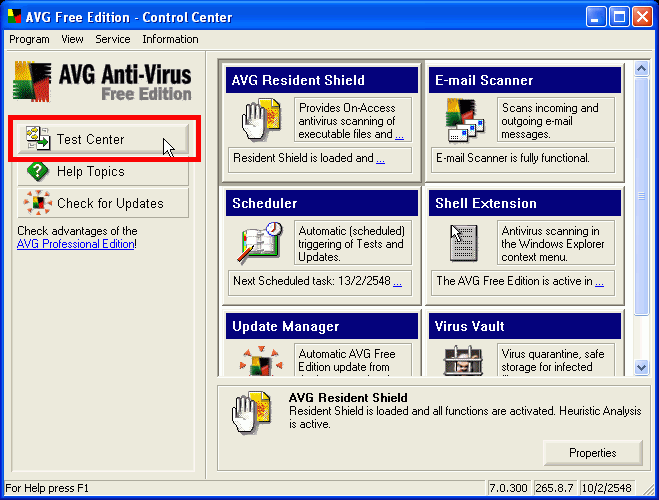
Task: Minimize the Control Center window
Action: 595,17
